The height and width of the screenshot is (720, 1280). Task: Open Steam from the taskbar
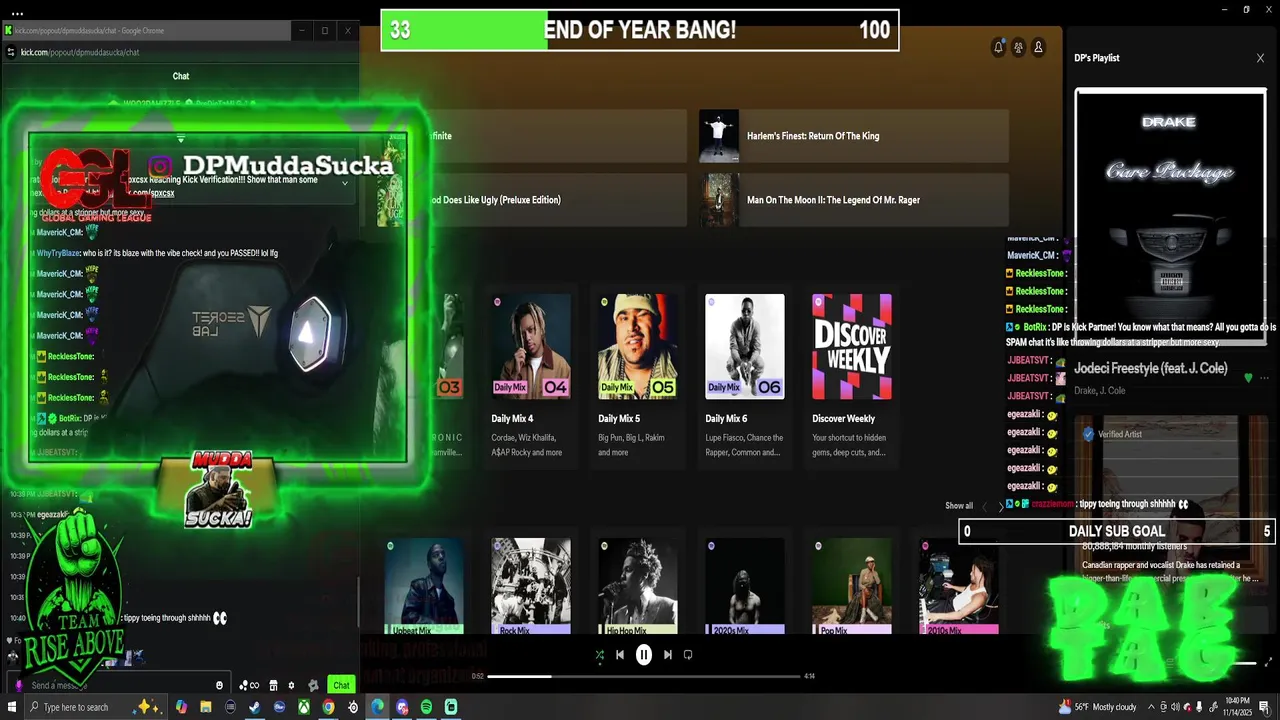(x=254, y=707)
